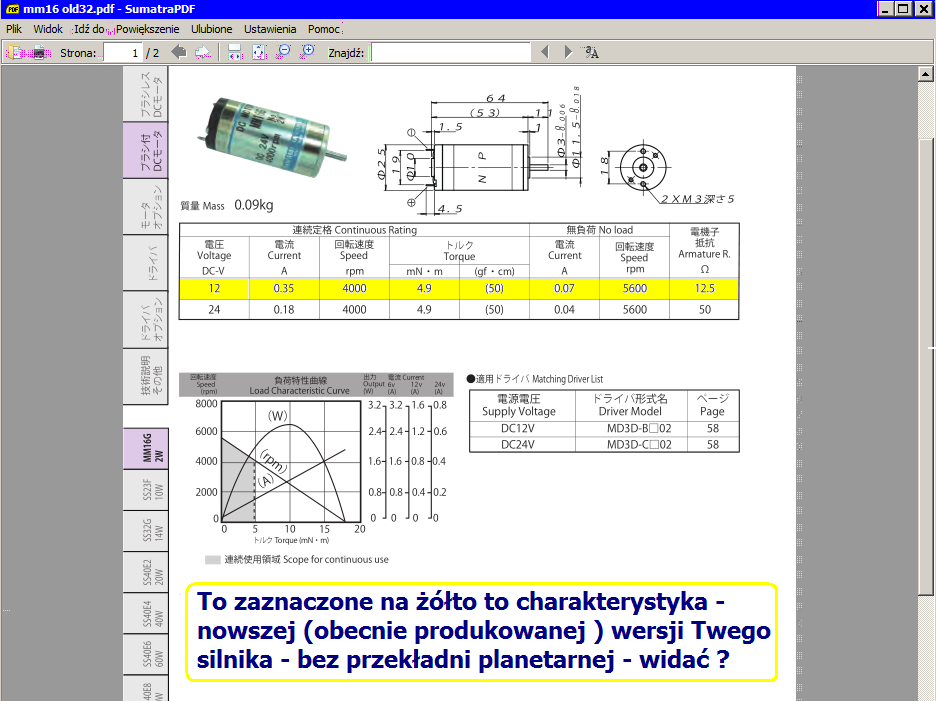Click the motor product photo
Screen dimensions: 936x701
(x=272, y=137)
